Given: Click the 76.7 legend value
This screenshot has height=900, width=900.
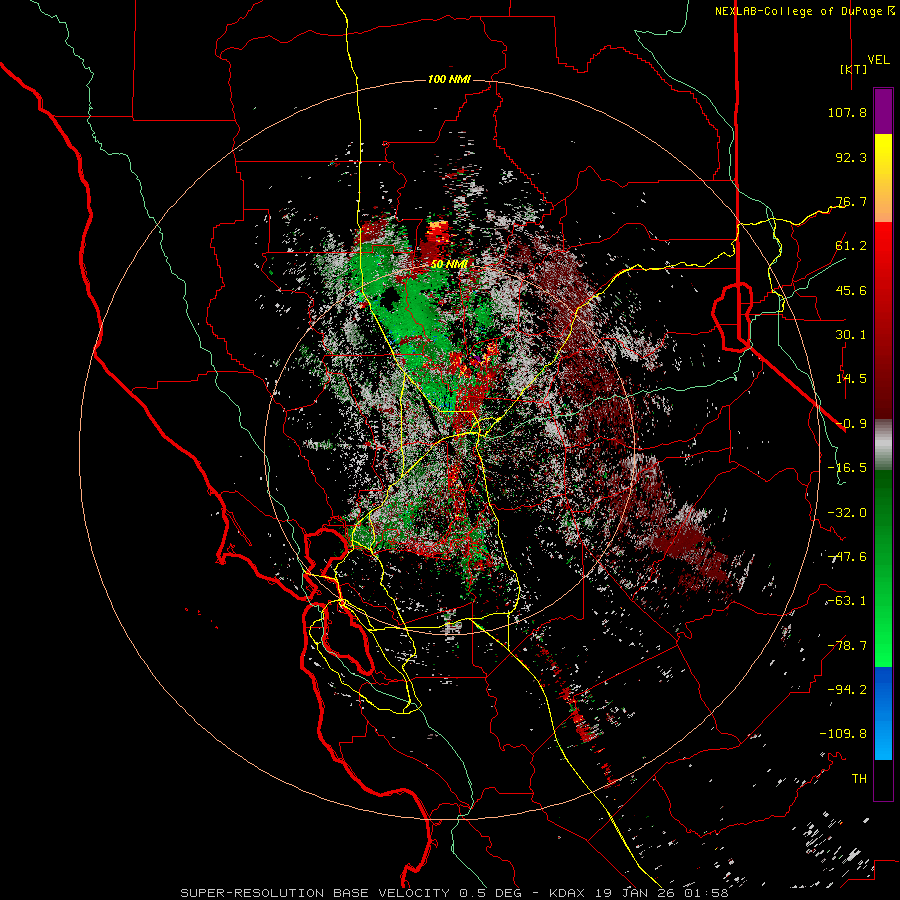Looking at the screenshot, I should click(x=851, y=201).
